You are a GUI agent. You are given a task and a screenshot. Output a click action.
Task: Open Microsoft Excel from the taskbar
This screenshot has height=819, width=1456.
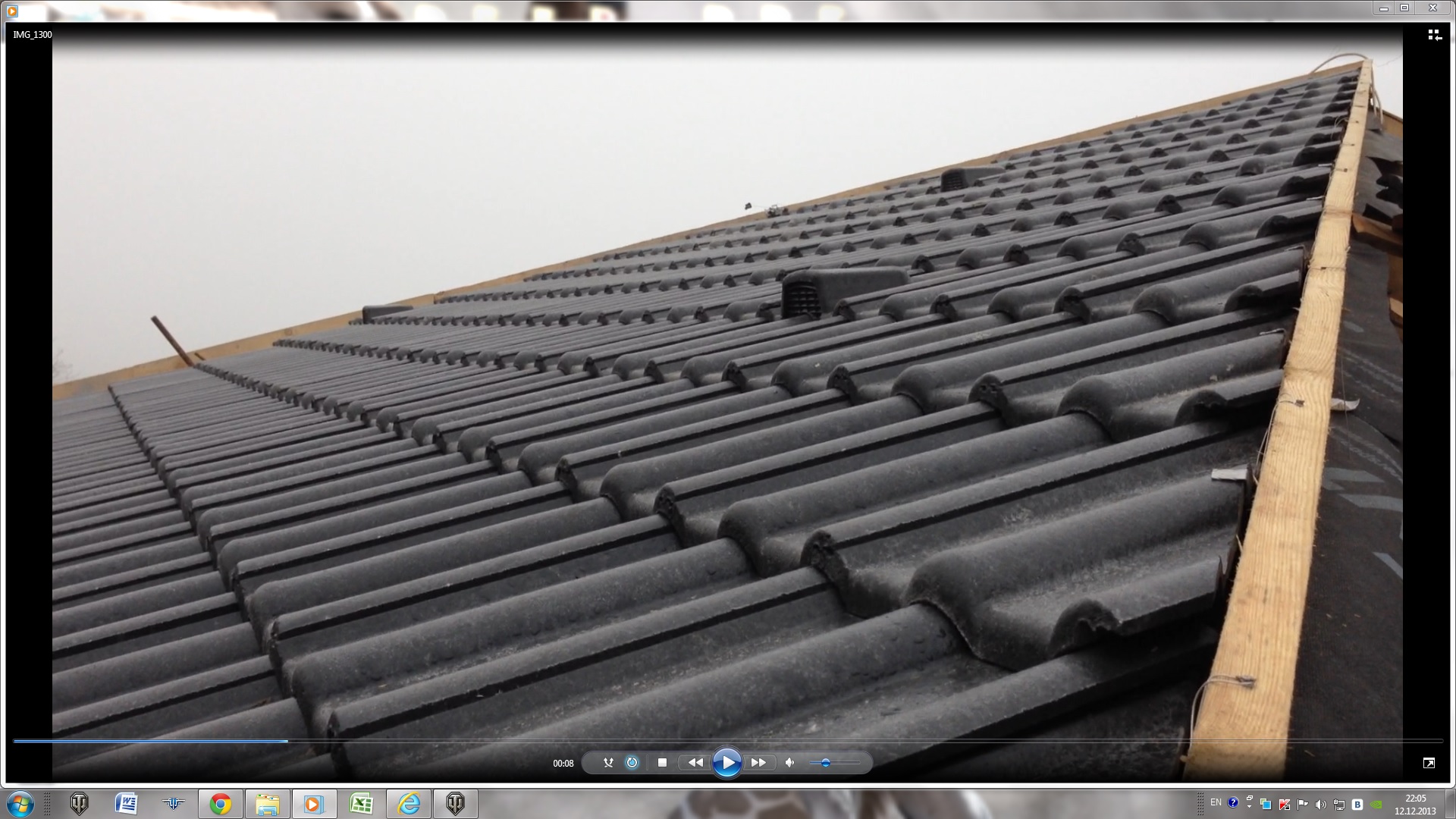[x=362, y=804]
